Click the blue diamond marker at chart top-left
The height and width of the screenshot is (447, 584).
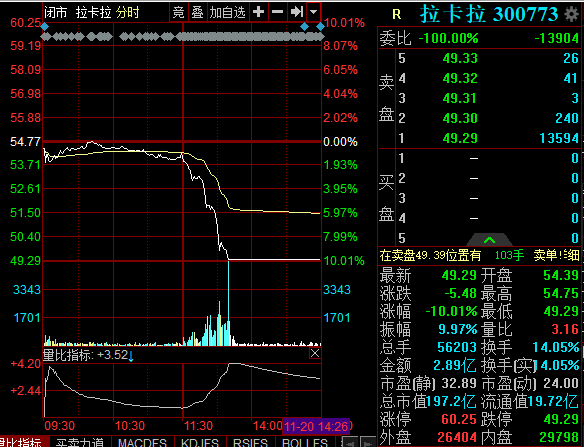pyautogui.click(x=45, y=26)
